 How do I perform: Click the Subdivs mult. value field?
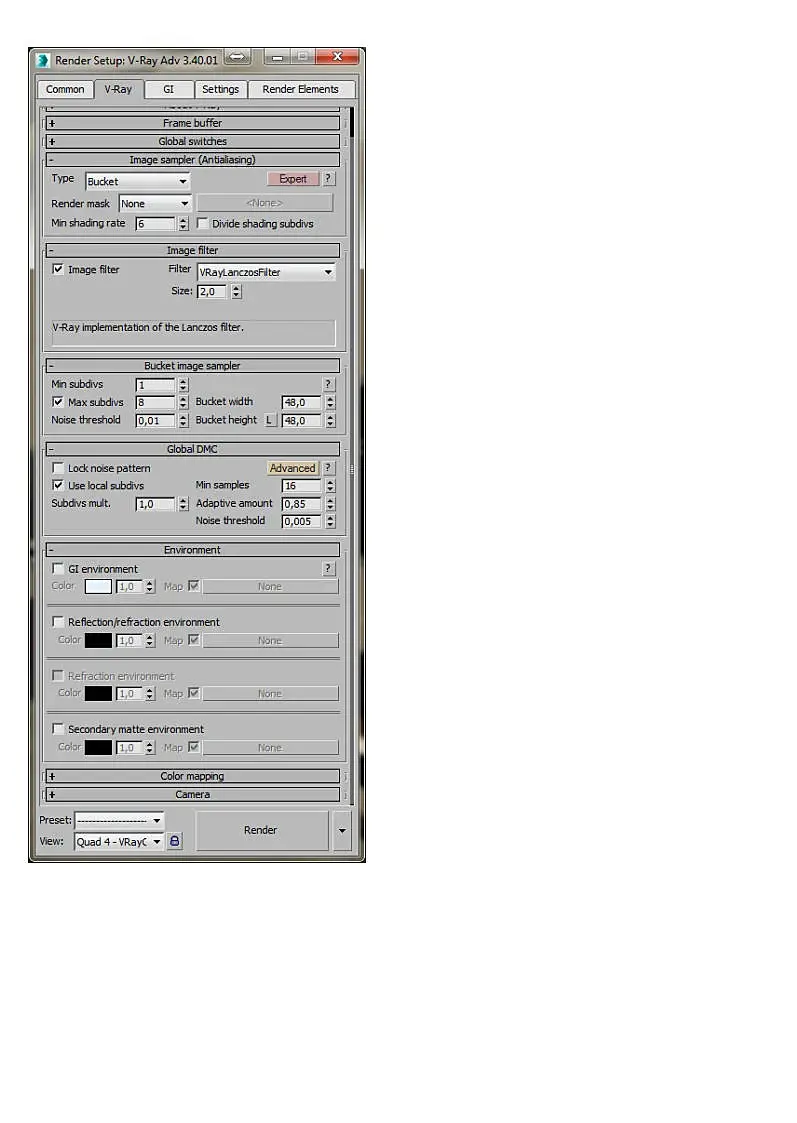click(155, 504)
